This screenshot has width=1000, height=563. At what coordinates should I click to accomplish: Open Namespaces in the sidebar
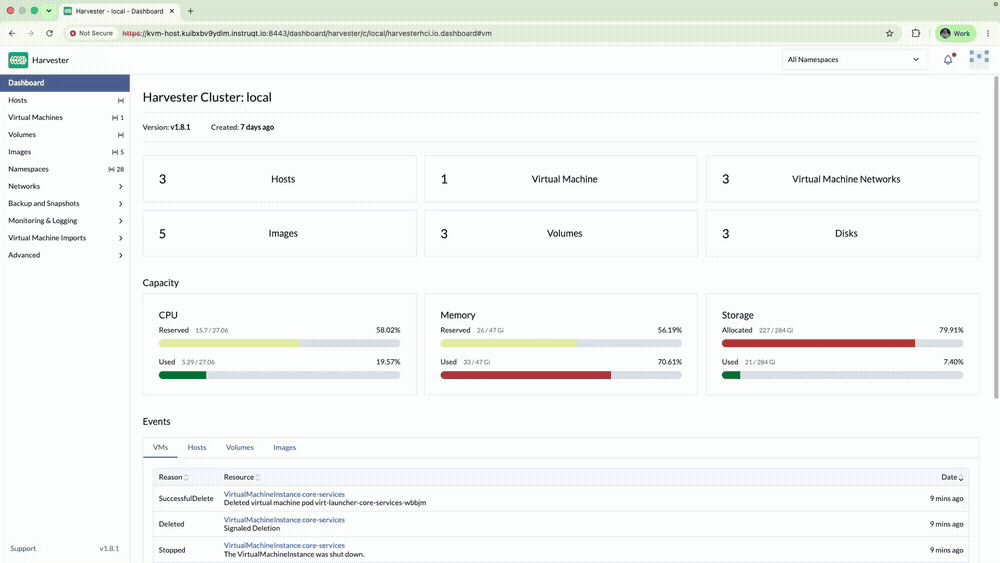coord(64,169)
